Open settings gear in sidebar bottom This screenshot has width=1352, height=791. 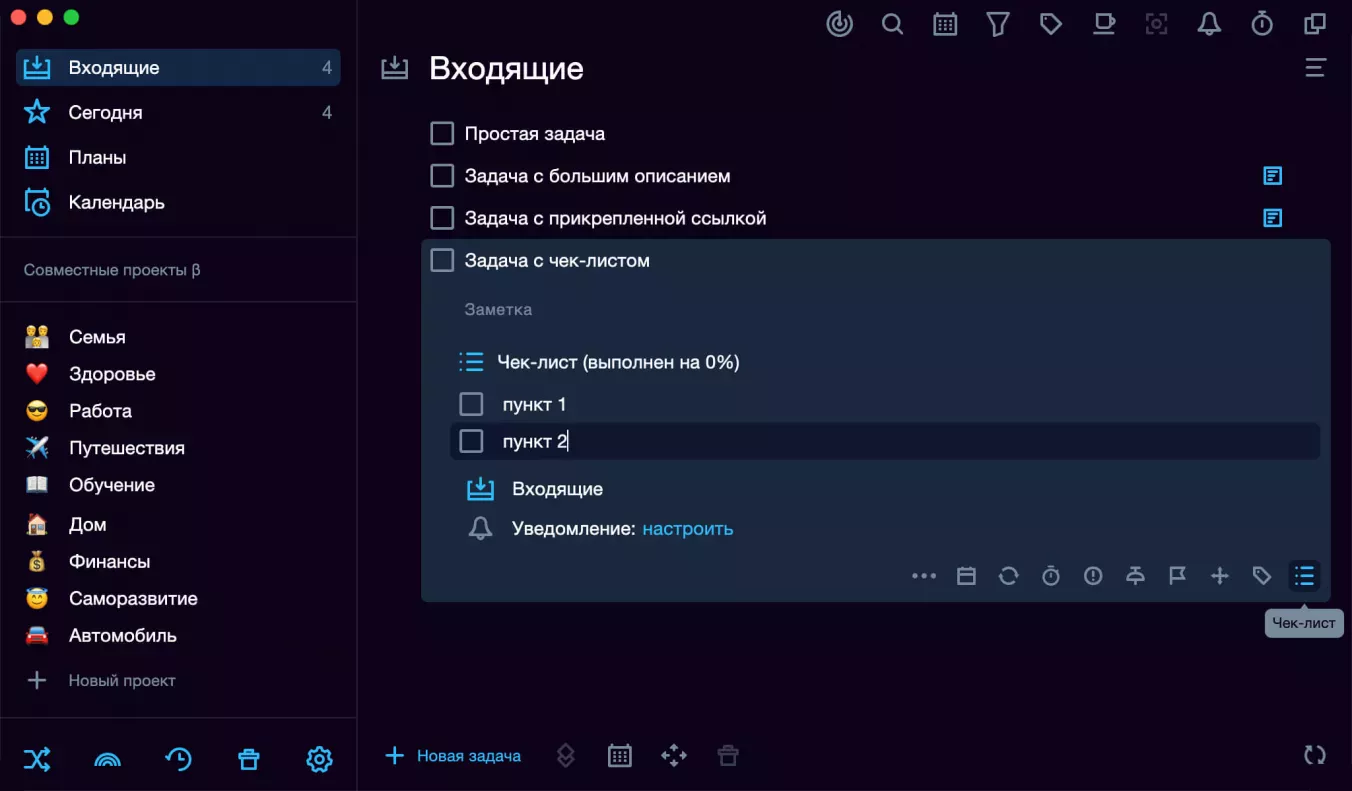pos(319,759)
